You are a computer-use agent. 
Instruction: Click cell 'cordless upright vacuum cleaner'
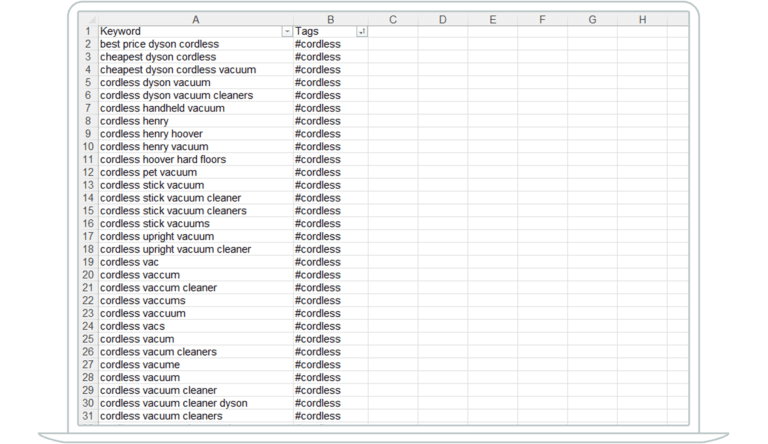[195, 249]
